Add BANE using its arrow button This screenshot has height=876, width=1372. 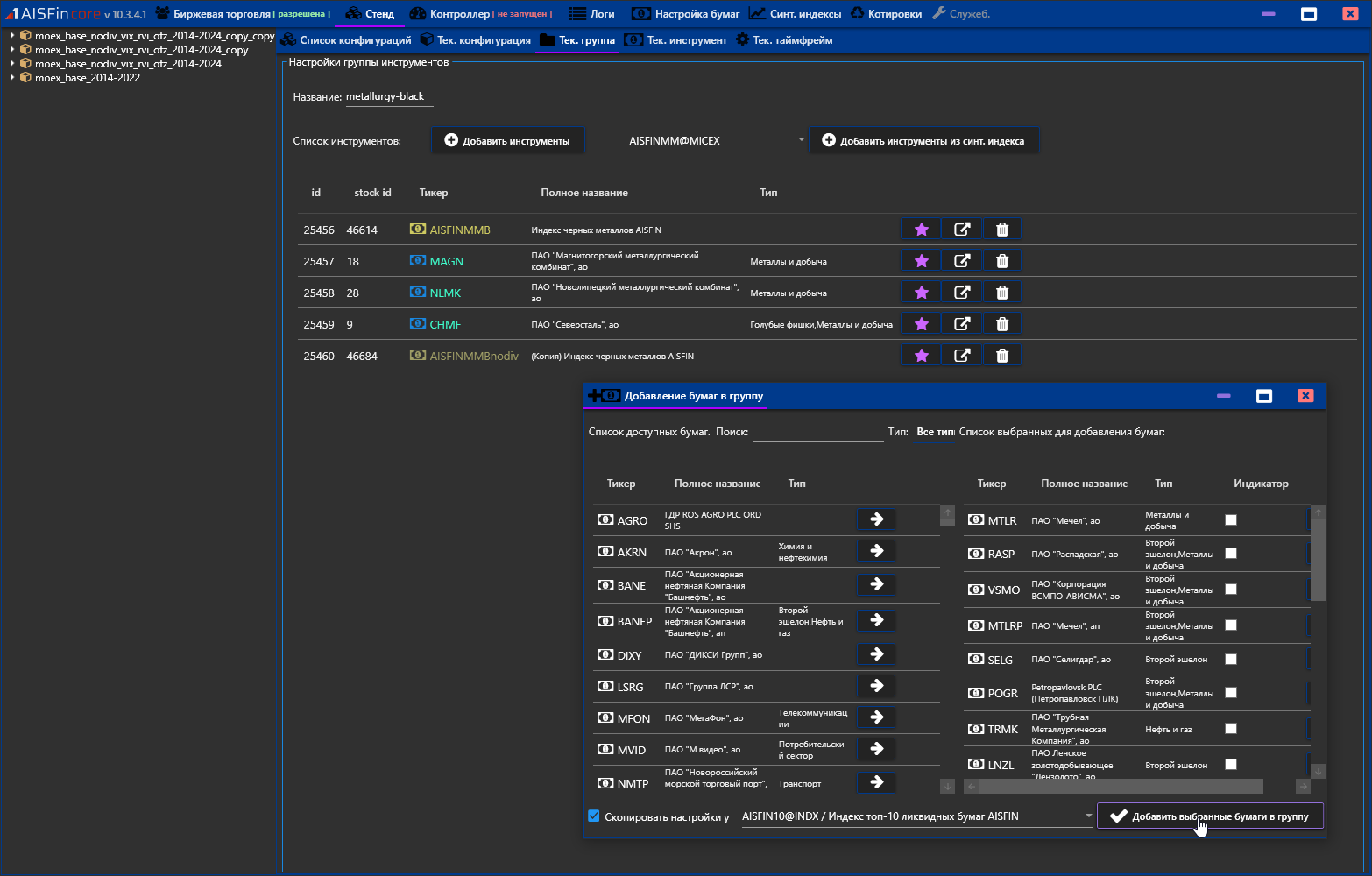(876, 584)
